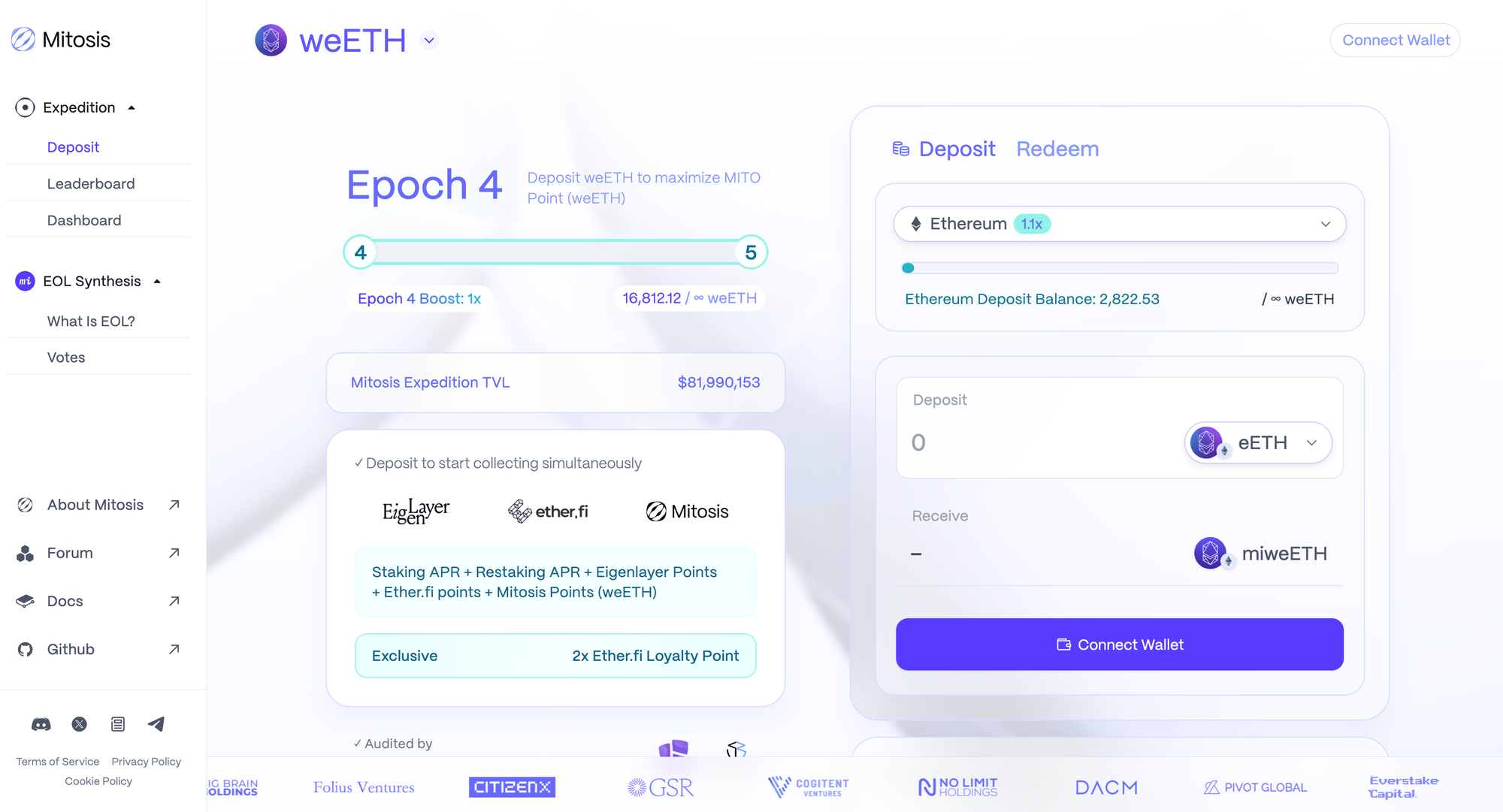
Task: Navigate to Dashboard from sidebar menu
Action: (x=84, y=219)
